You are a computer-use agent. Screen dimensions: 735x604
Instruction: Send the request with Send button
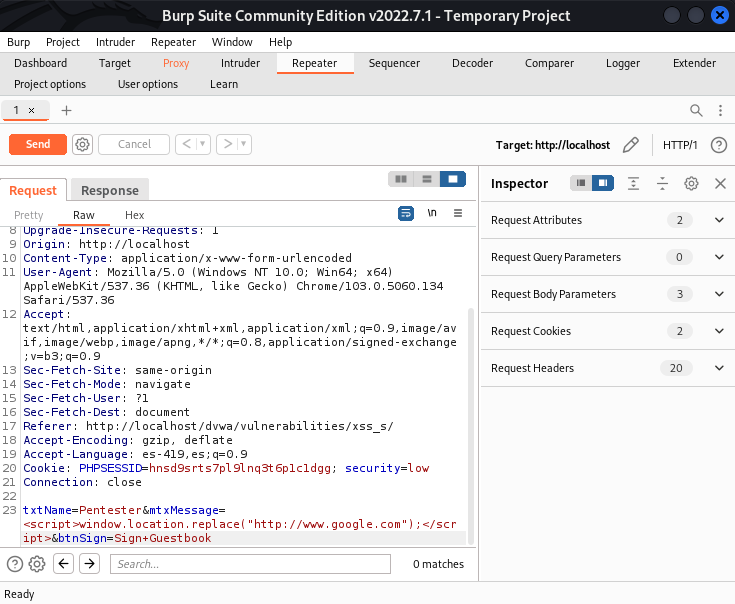(x=38, y=144)
